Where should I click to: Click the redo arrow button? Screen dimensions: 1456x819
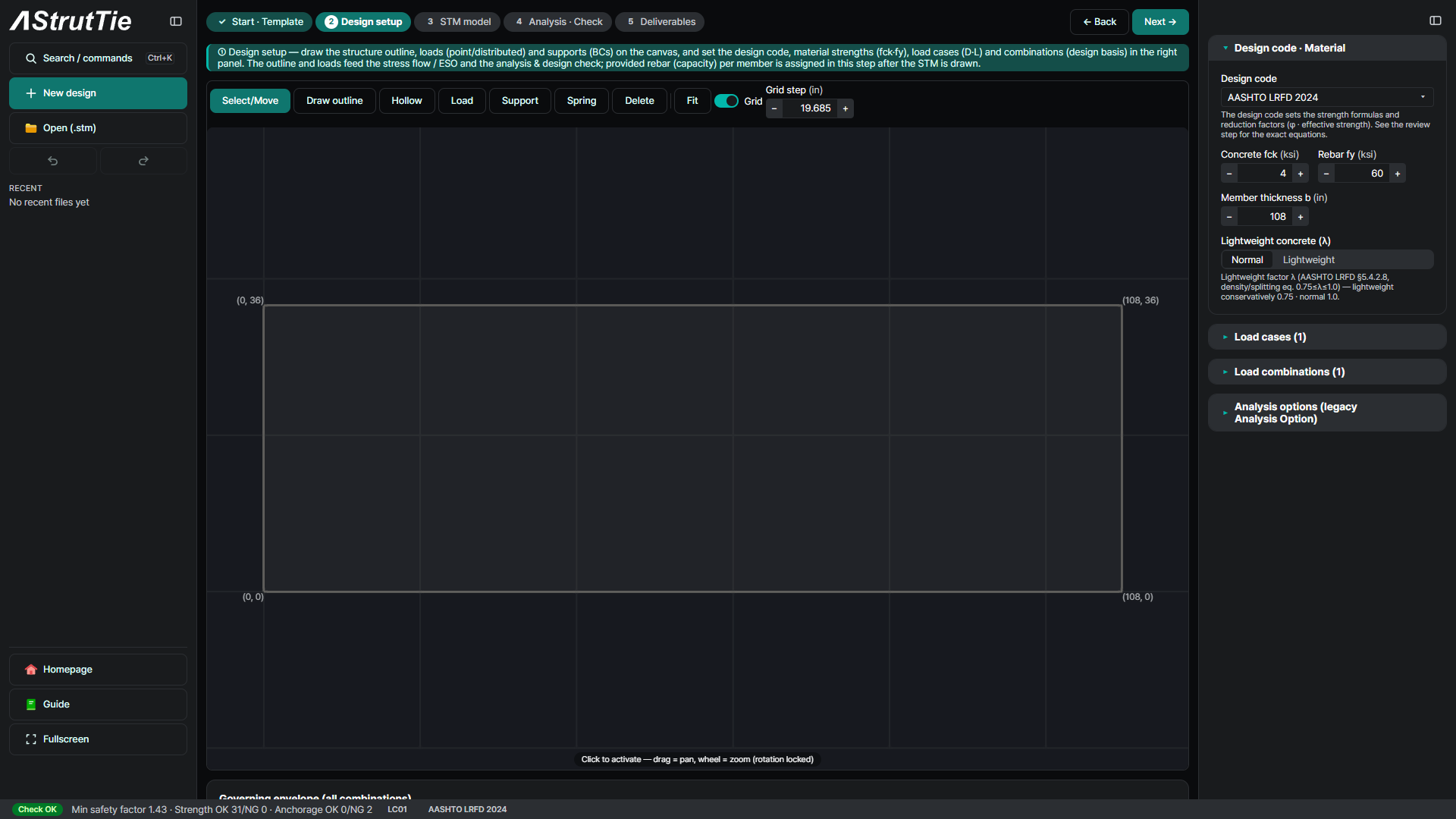143,161
